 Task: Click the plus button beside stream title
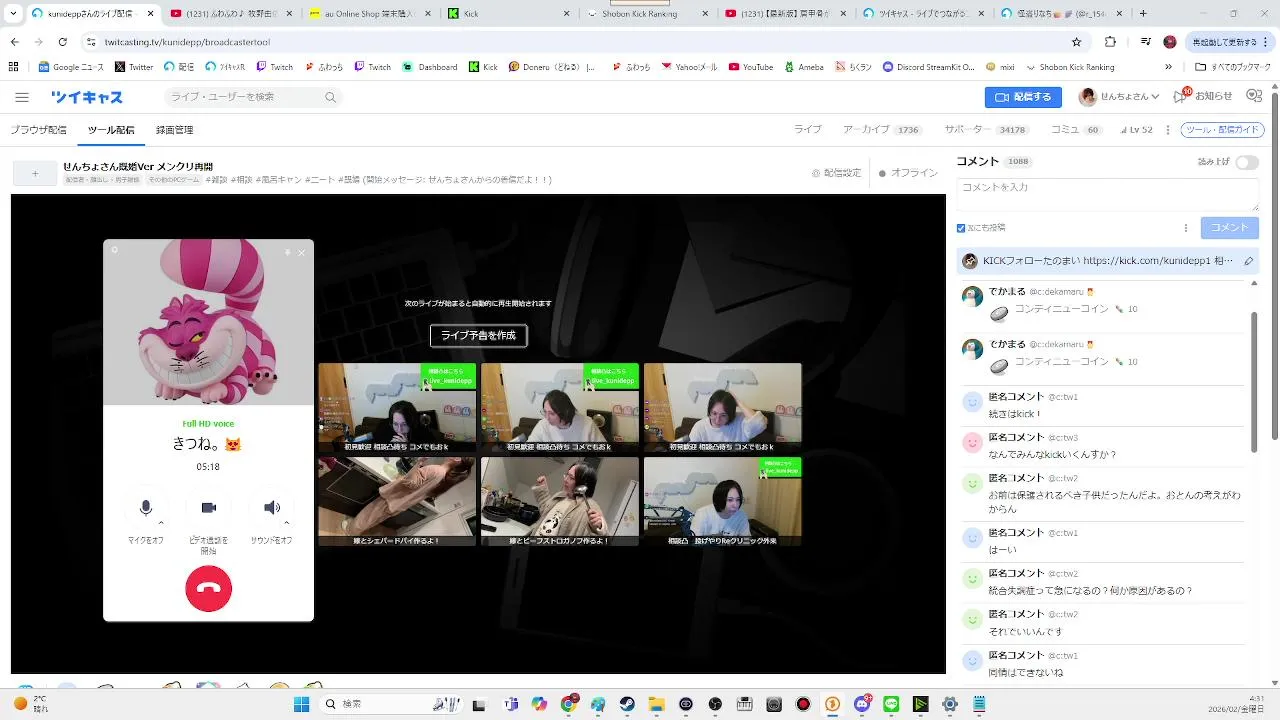pos(35,173)
